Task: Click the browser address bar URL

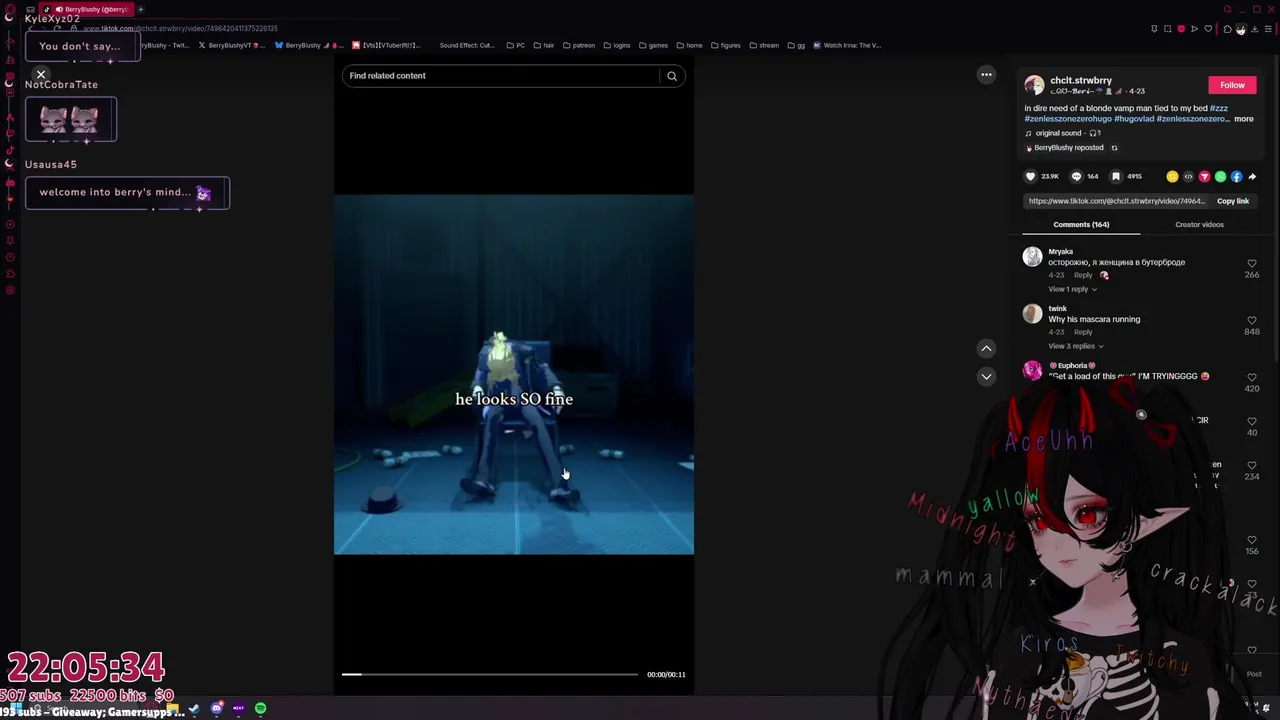Action: 181,28
